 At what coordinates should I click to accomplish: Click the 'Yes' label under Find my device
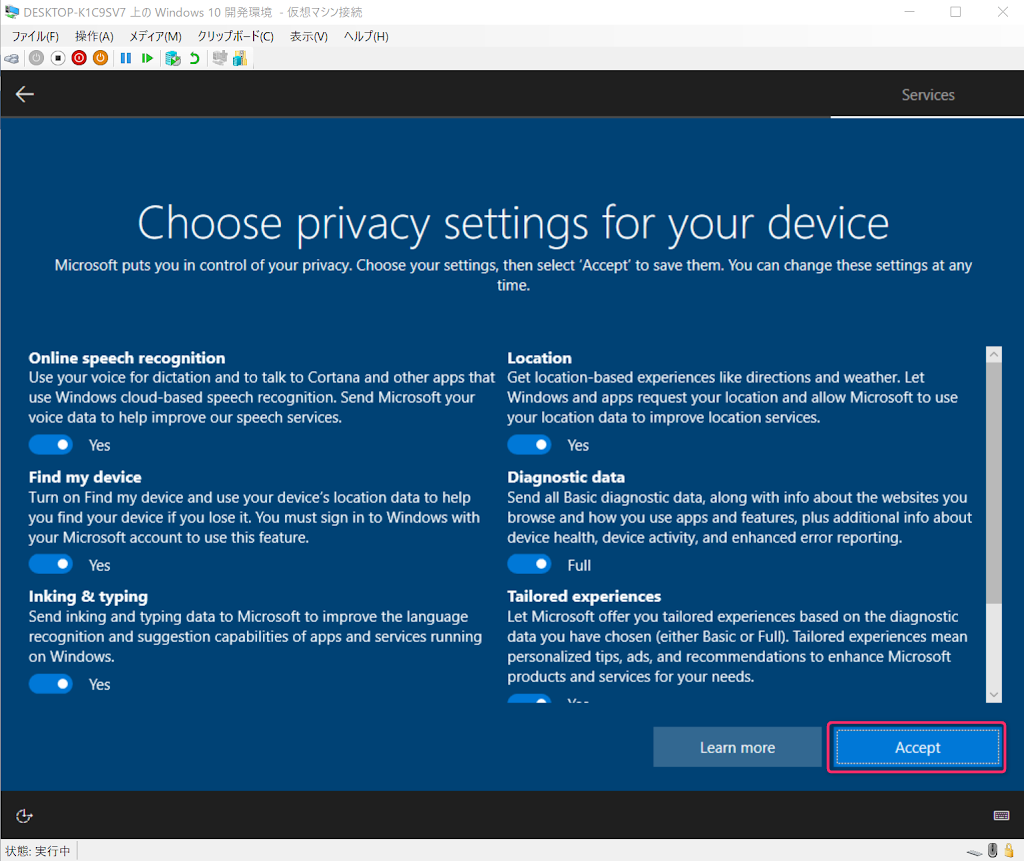pos(99,565)
